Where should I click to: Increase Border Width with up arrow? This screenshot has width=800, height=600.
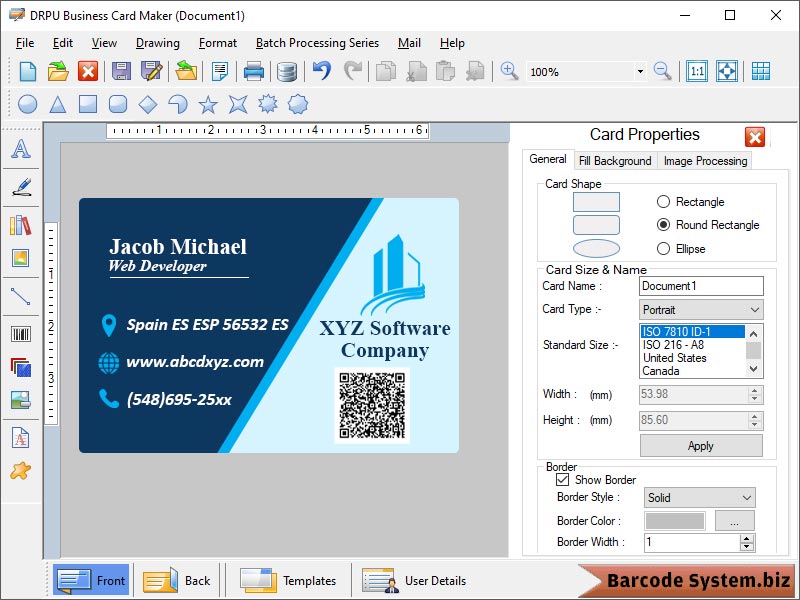click(x=747, y=538)
